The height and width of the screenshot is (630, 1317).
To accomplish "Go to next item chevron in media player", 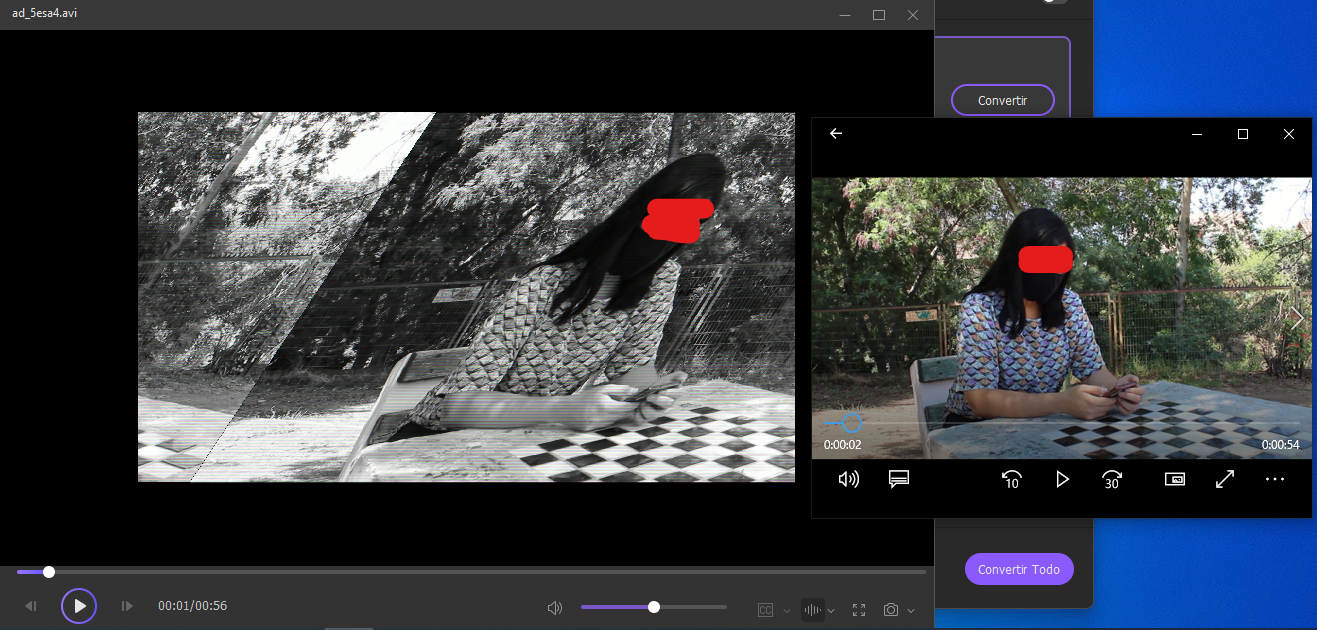I will click(1297, 319).
